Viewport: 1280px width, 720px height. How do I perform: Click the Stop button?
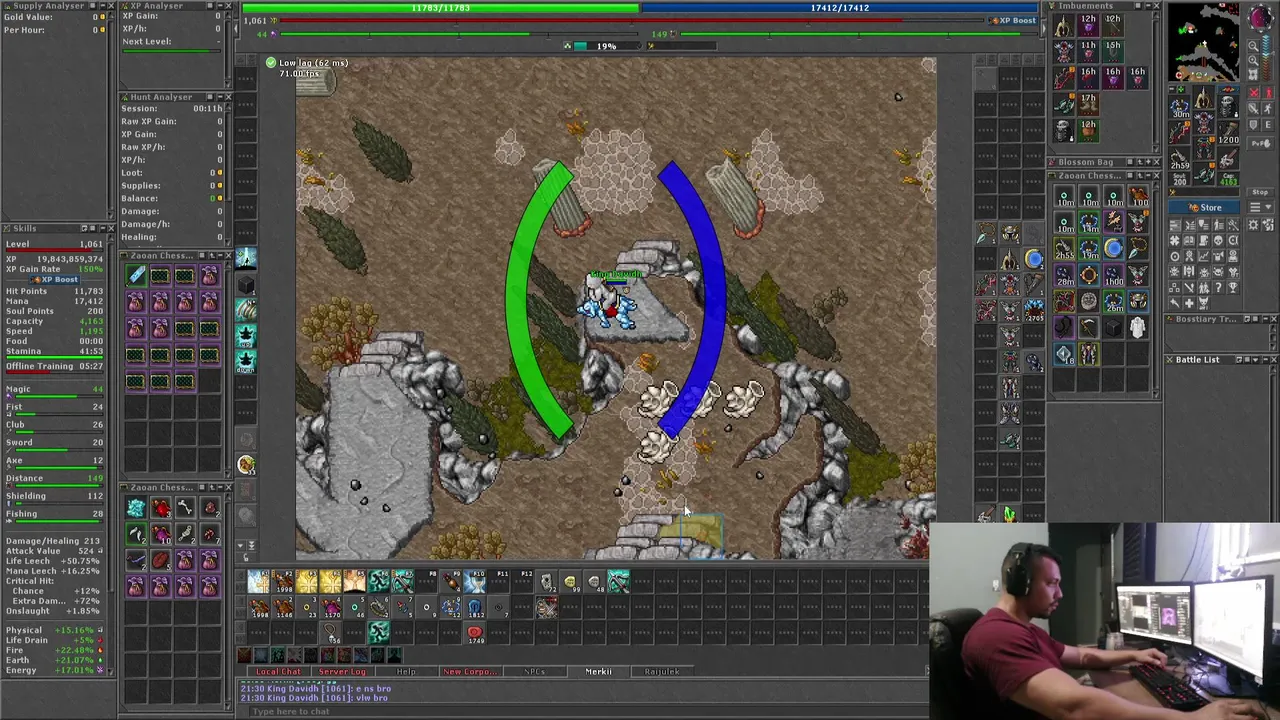1260,192
